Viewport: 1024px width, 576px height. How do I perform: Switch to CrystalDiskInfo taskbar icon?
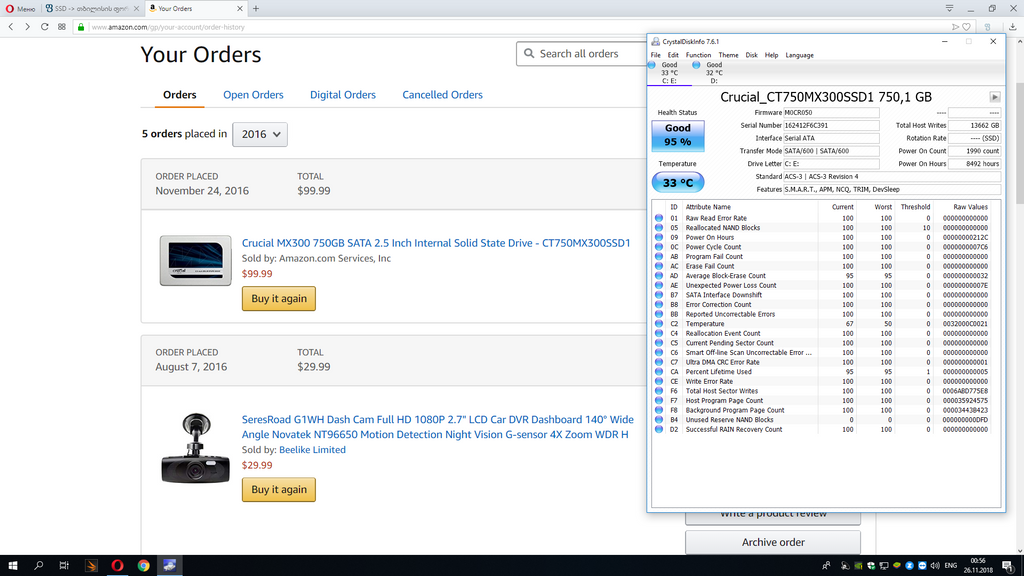tap(170, 566)
